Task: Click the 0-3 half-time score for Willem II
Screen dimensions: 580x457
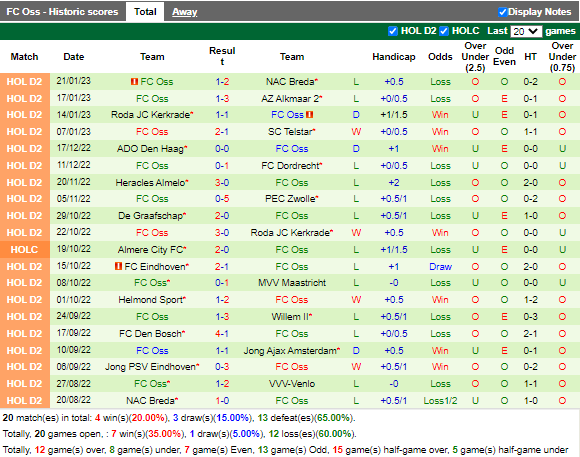Action: 530,317
